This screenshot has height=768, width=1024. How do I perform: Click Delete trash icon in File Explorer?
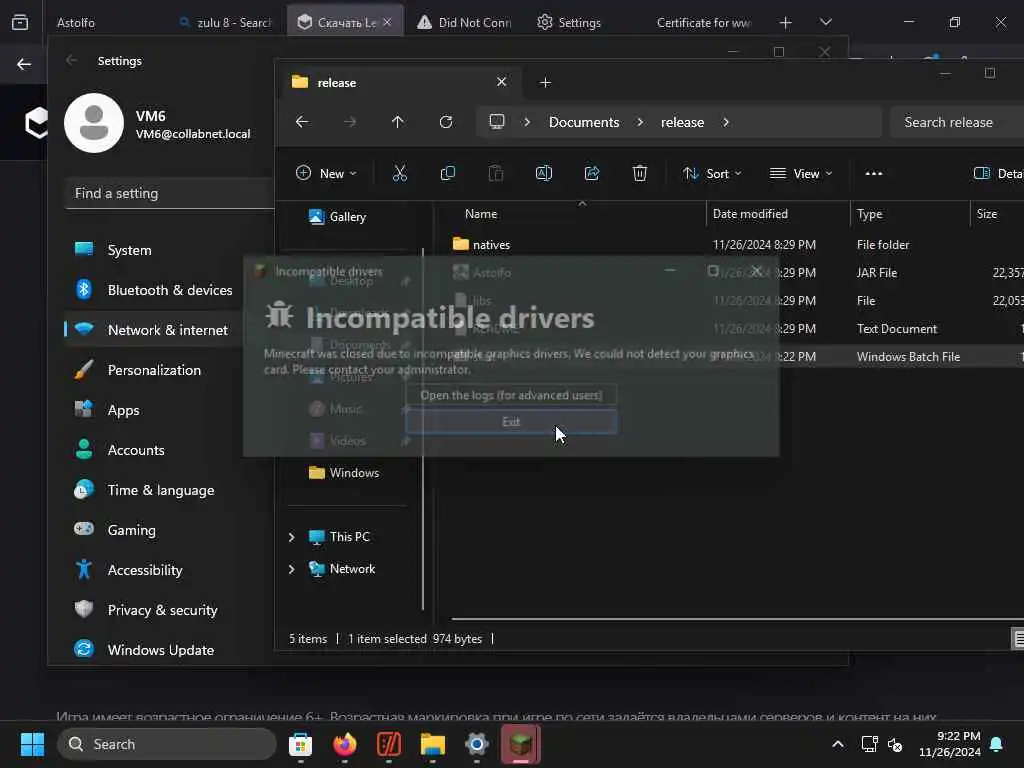(x=640, y=174)
